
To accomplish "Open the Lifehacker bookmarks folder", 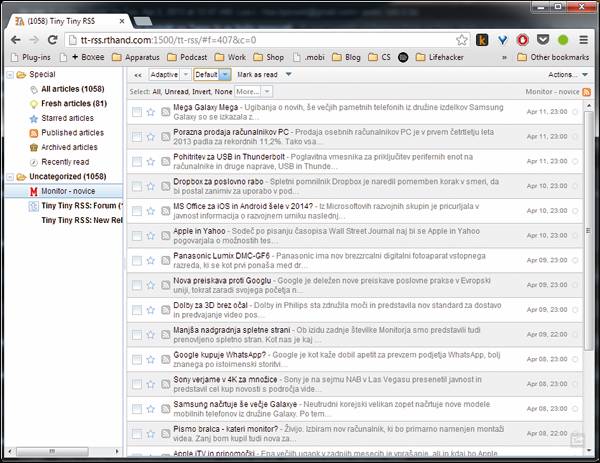I will click(x=440, y=57).
